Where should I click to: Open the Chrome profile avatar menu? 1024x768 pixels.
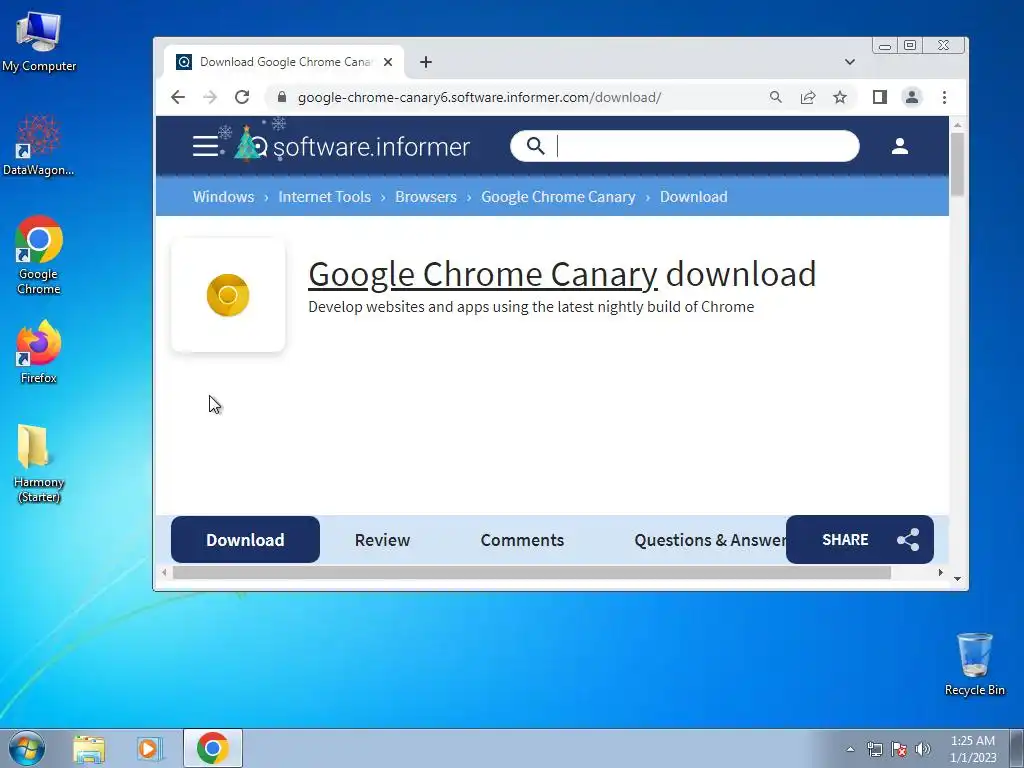coord(912,97)
